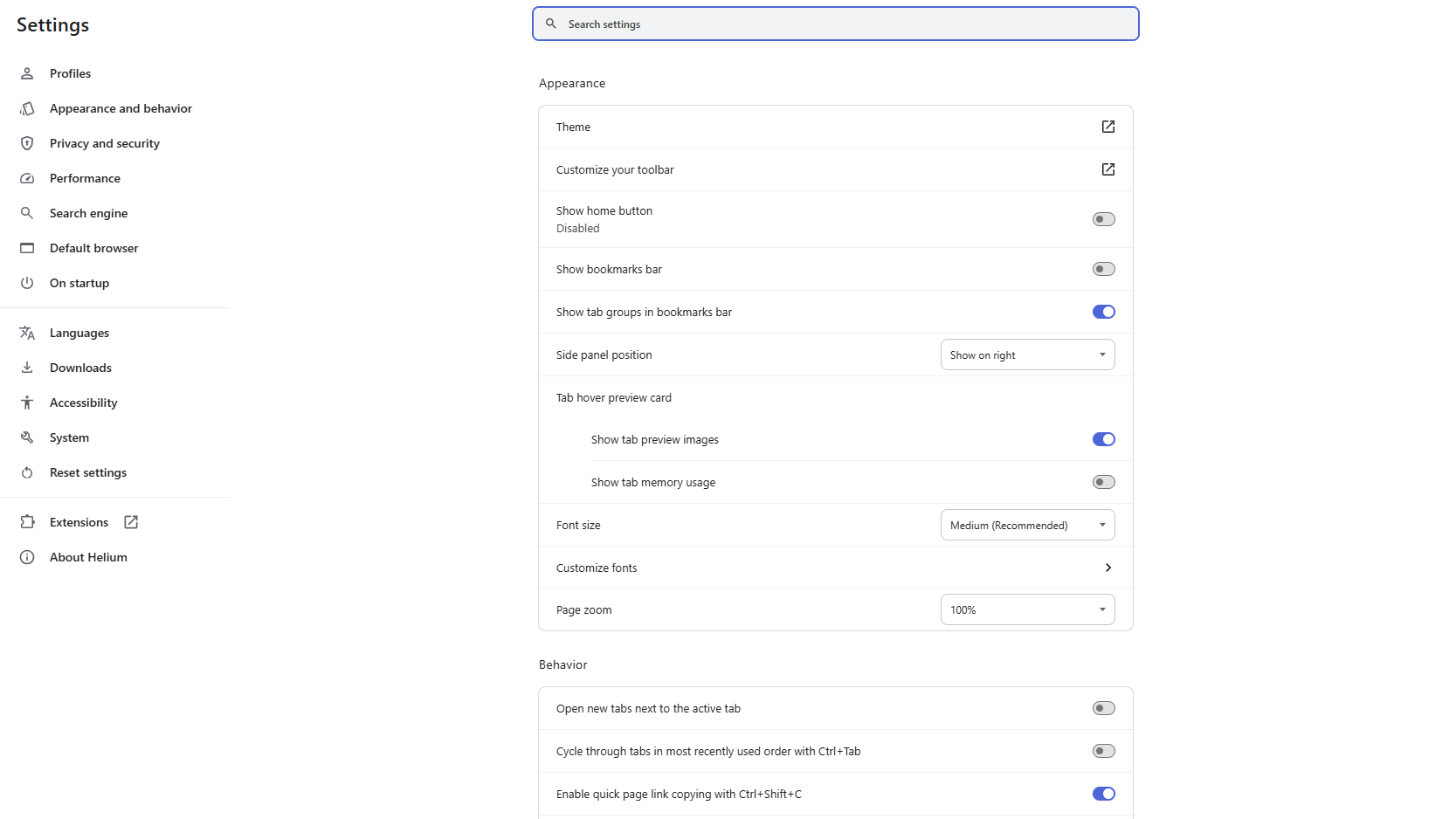
Task: Enable the Show home button toggle
Action: tap(1103, 219)
